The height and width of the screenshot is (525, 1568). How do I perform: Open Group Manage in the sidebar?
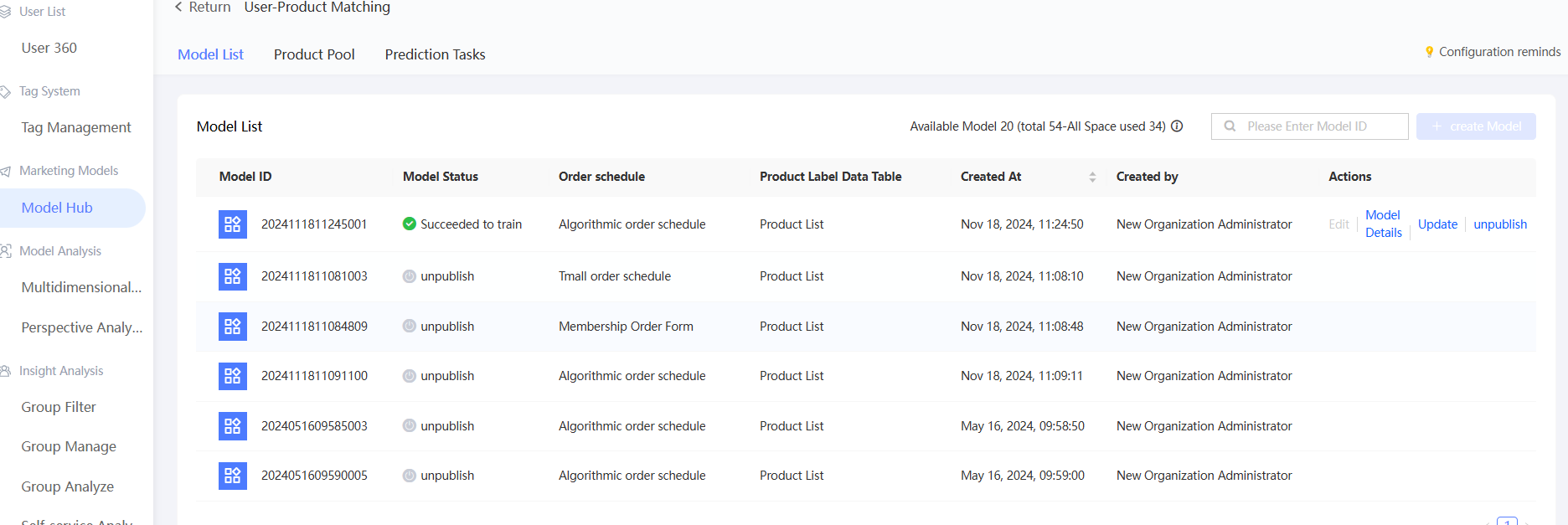coord(69,446)
